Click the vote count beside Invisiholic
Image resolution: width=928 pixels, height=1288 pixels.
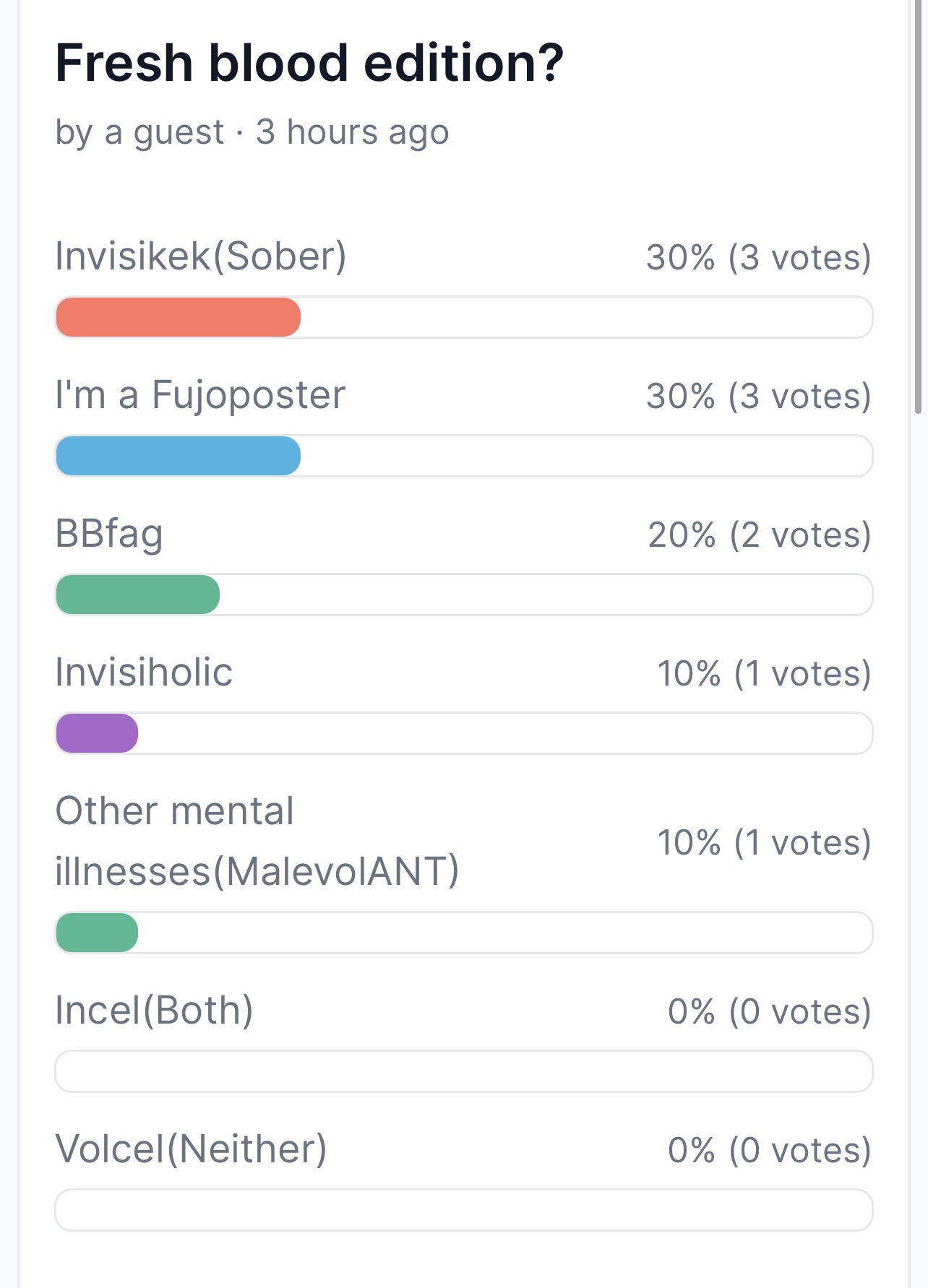[x=764, y=674]
